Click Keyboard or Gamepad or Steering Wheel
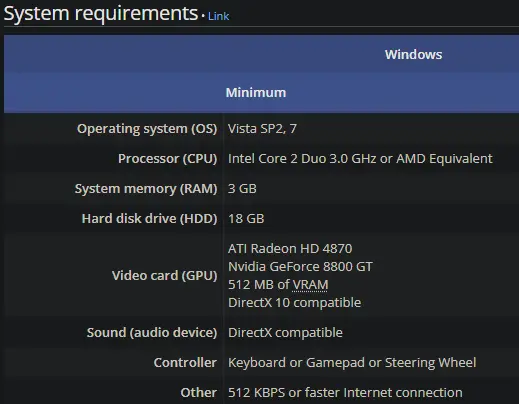The image size is (519, 404). (352, 363)
